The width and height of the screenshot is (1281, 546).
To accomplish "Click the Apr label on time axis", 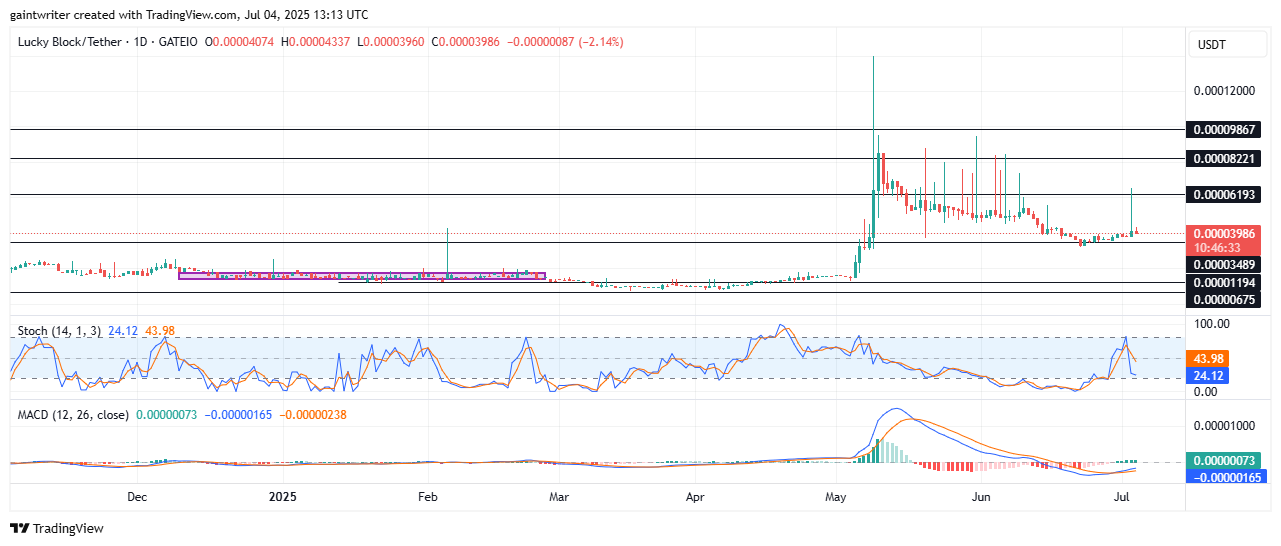I will pyautogui.click(x=693, y=496).
